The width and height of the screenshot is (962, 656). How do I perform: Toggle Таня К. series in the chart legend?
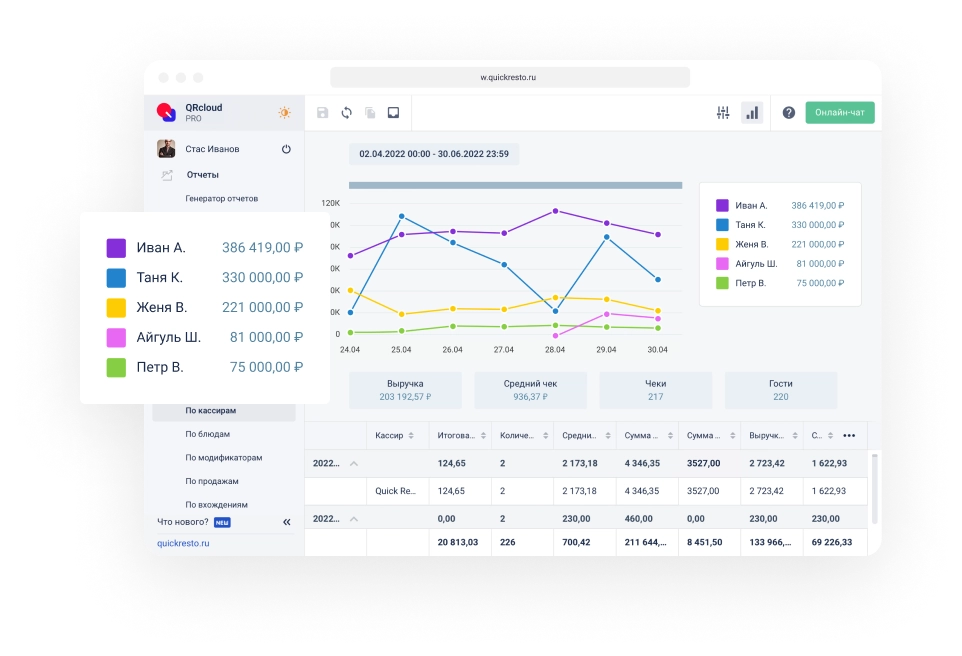(722, 225)
